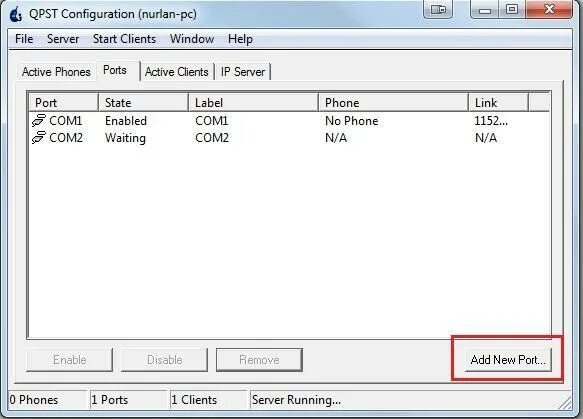Minimize the QPST Configuration window
This screenshot has width=583, height=419.
pos(484,9)
